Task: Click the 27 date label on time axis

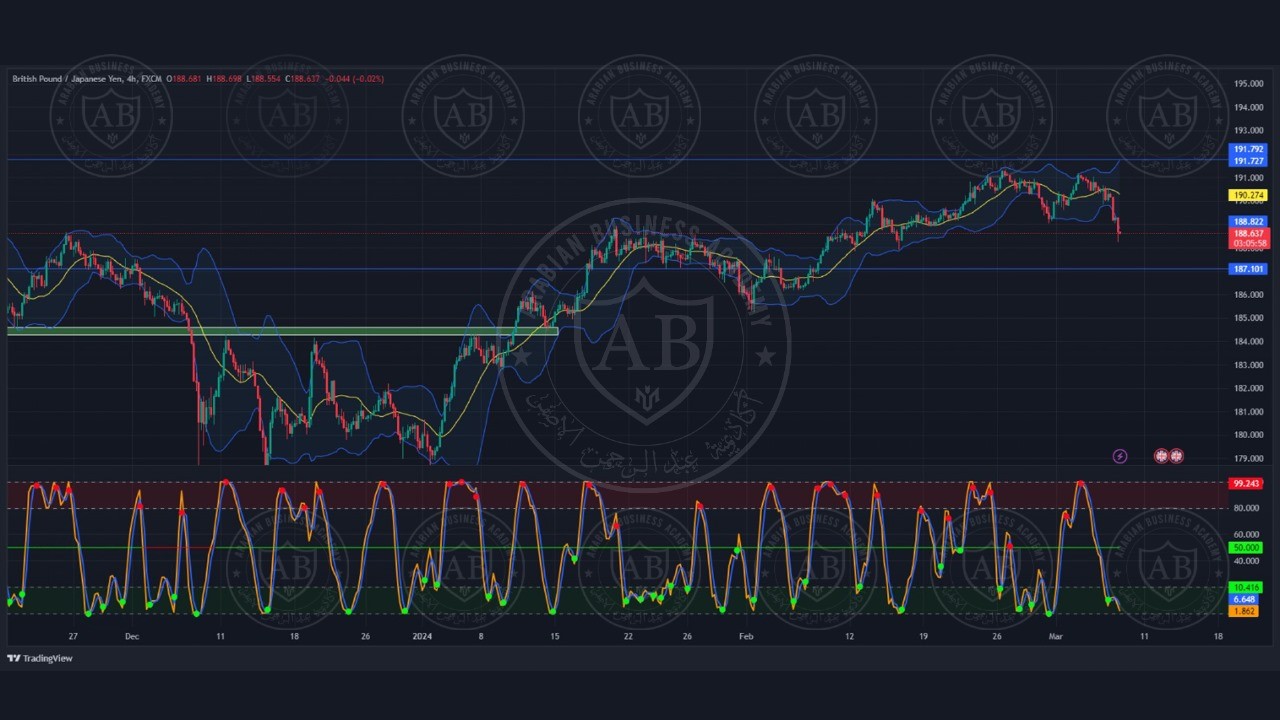Action: (73, 636)
